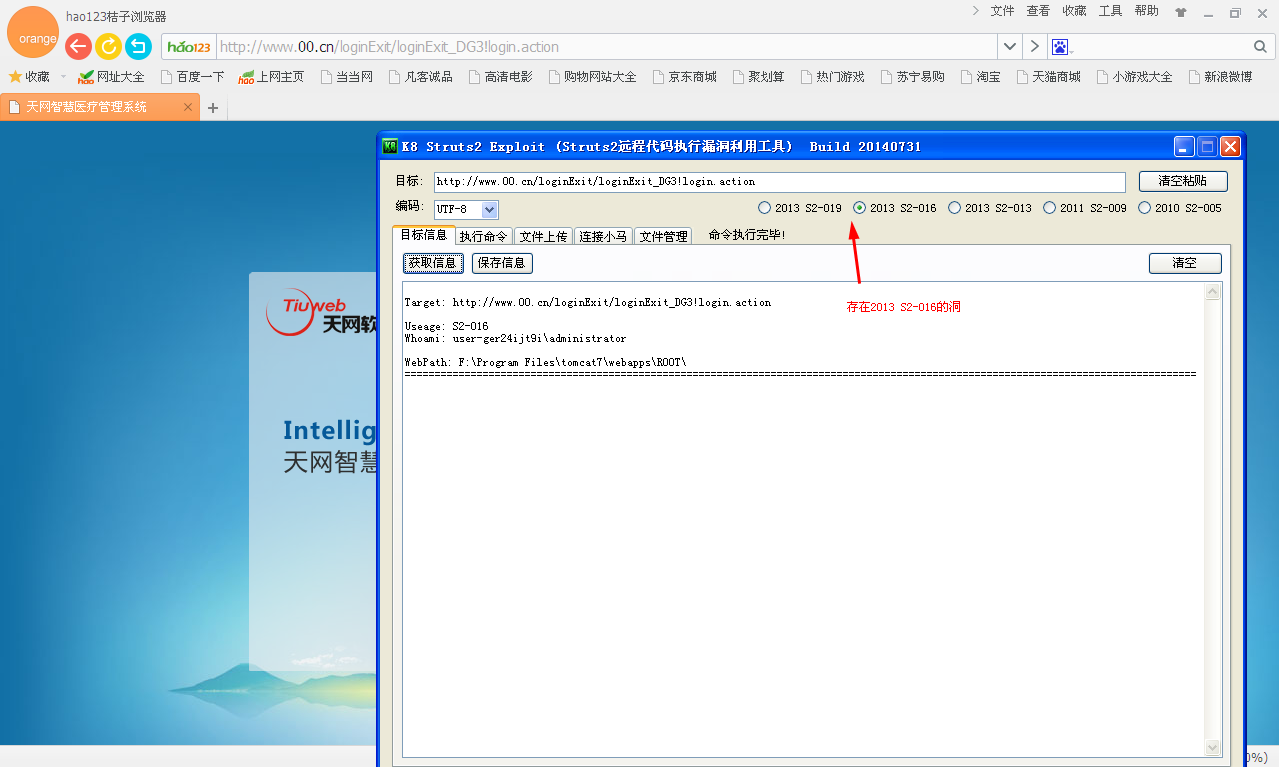
Task: Click the 命令执行完毕! status text
Action: (x=747, y=235)
